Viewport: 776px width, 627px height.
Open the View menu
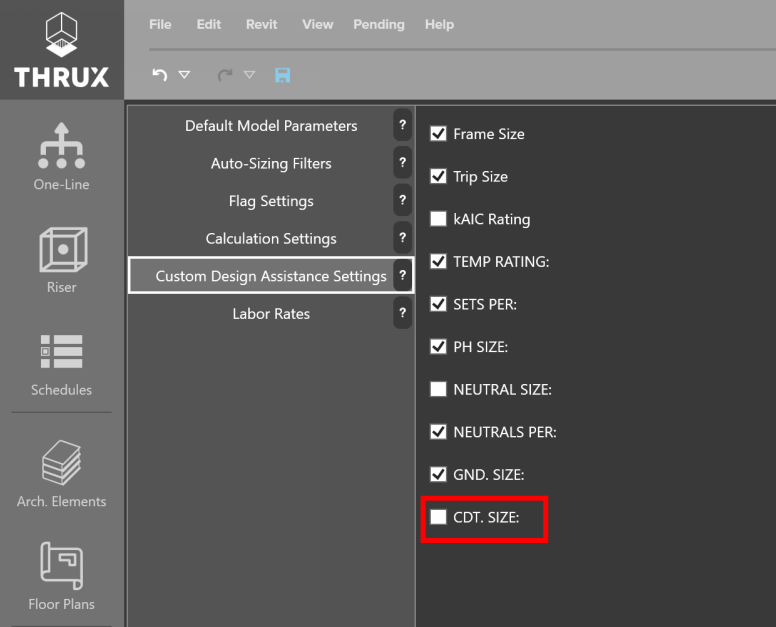click(318, 24)
